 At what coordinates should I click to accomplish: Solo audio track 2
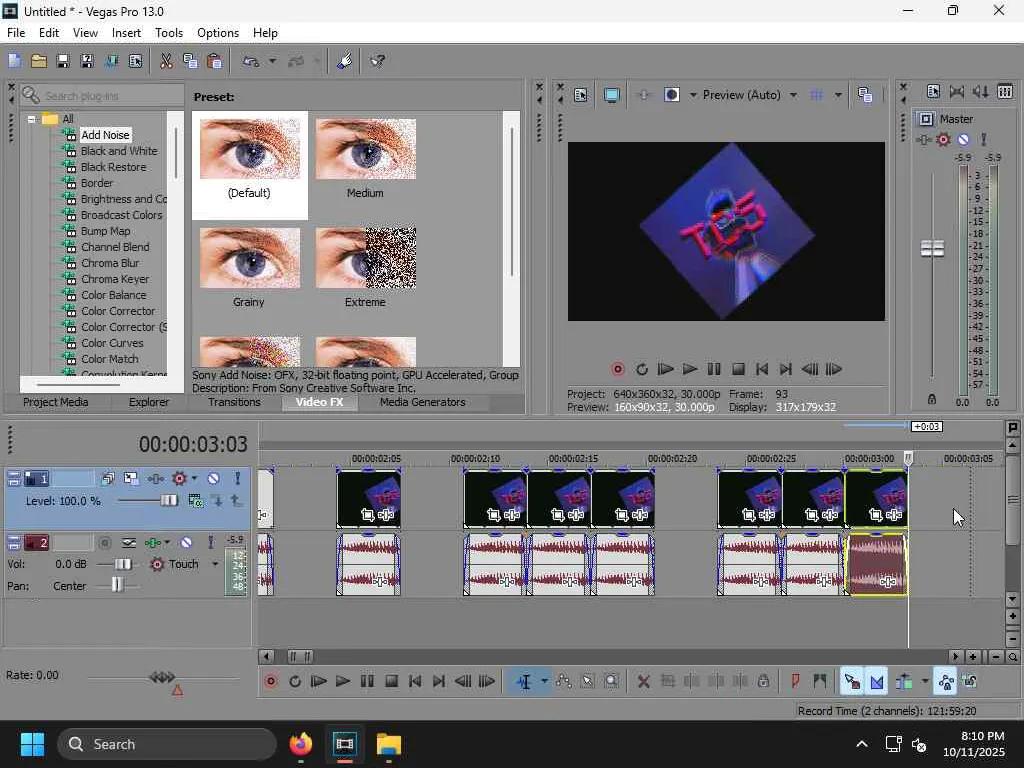(x=210, y=543)
